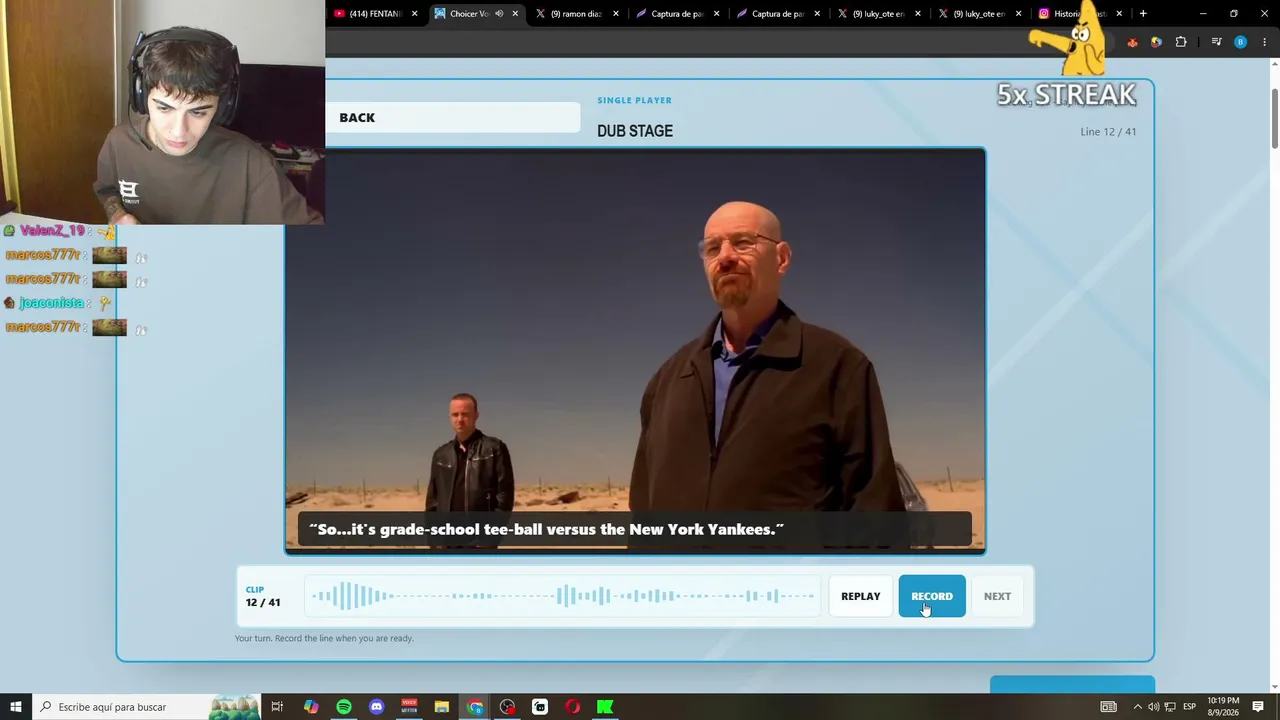Viewport: 1280px width, 720px height.
Task: Open a new browser tab
Action: (x=1143, y=14)
